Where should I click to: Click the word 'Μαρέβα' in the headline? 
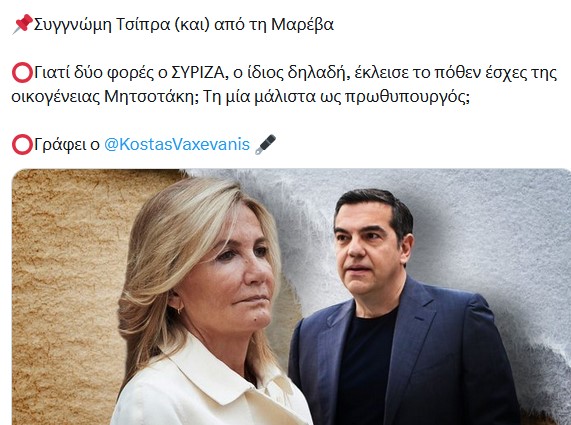click(x=302, y=25)
